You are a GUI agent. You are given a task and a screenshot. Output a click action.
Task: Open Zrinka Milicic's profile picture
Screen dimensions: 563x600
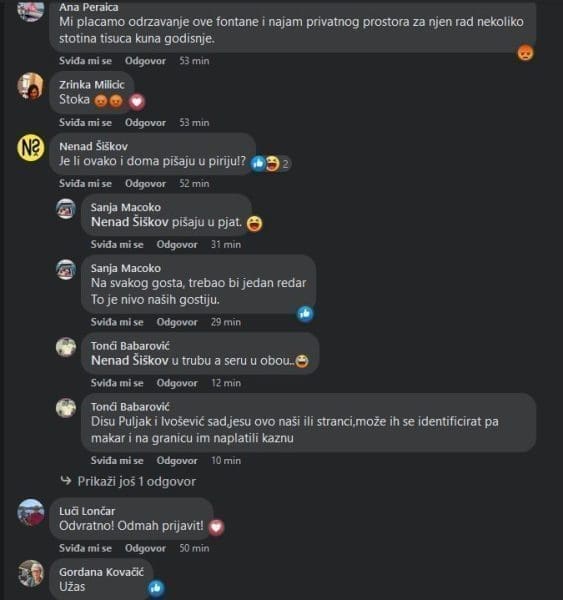pyautogui.click(x=31, y=86)
